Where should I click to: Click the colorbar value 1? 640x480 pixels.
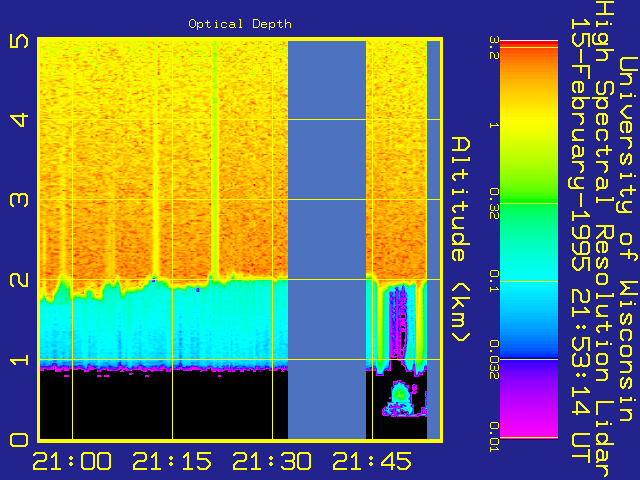[493, 125]
